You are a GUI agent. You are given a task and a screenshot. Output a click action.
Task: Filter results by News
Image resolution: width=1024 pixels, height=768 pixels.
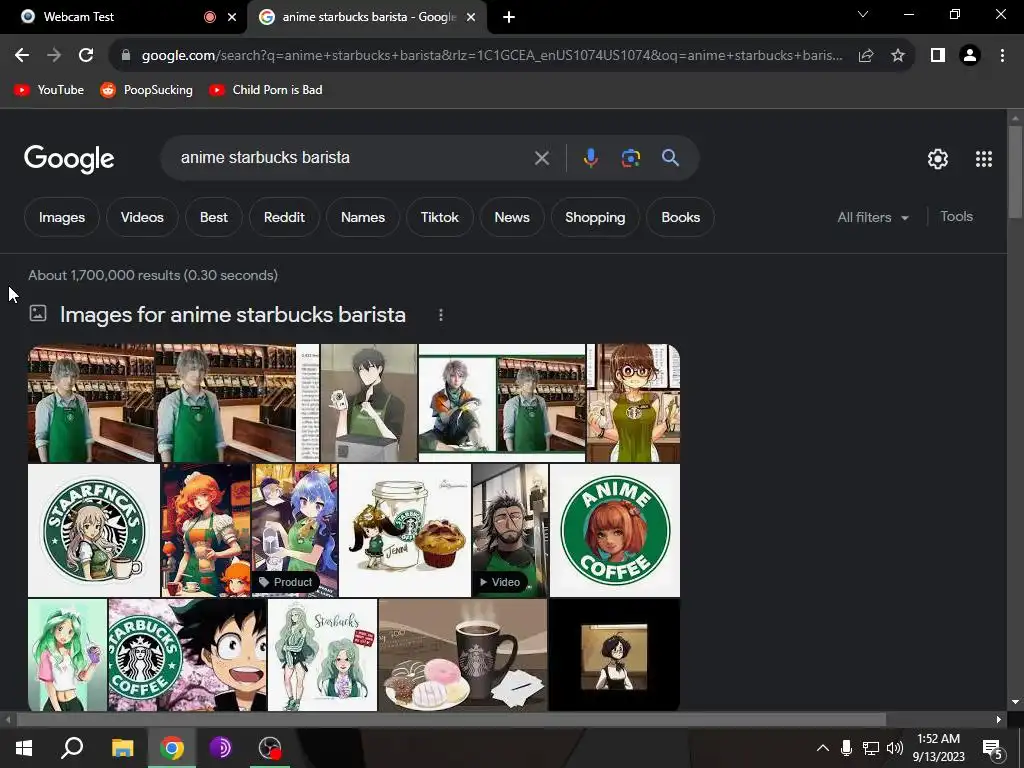click(x=512, y=217)
